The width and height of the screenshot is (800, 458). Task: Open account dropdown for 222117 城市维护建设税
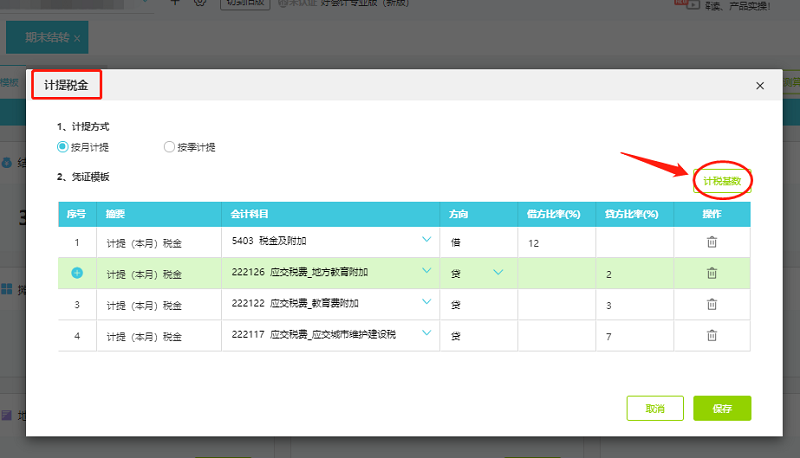(x=427, y=333)
